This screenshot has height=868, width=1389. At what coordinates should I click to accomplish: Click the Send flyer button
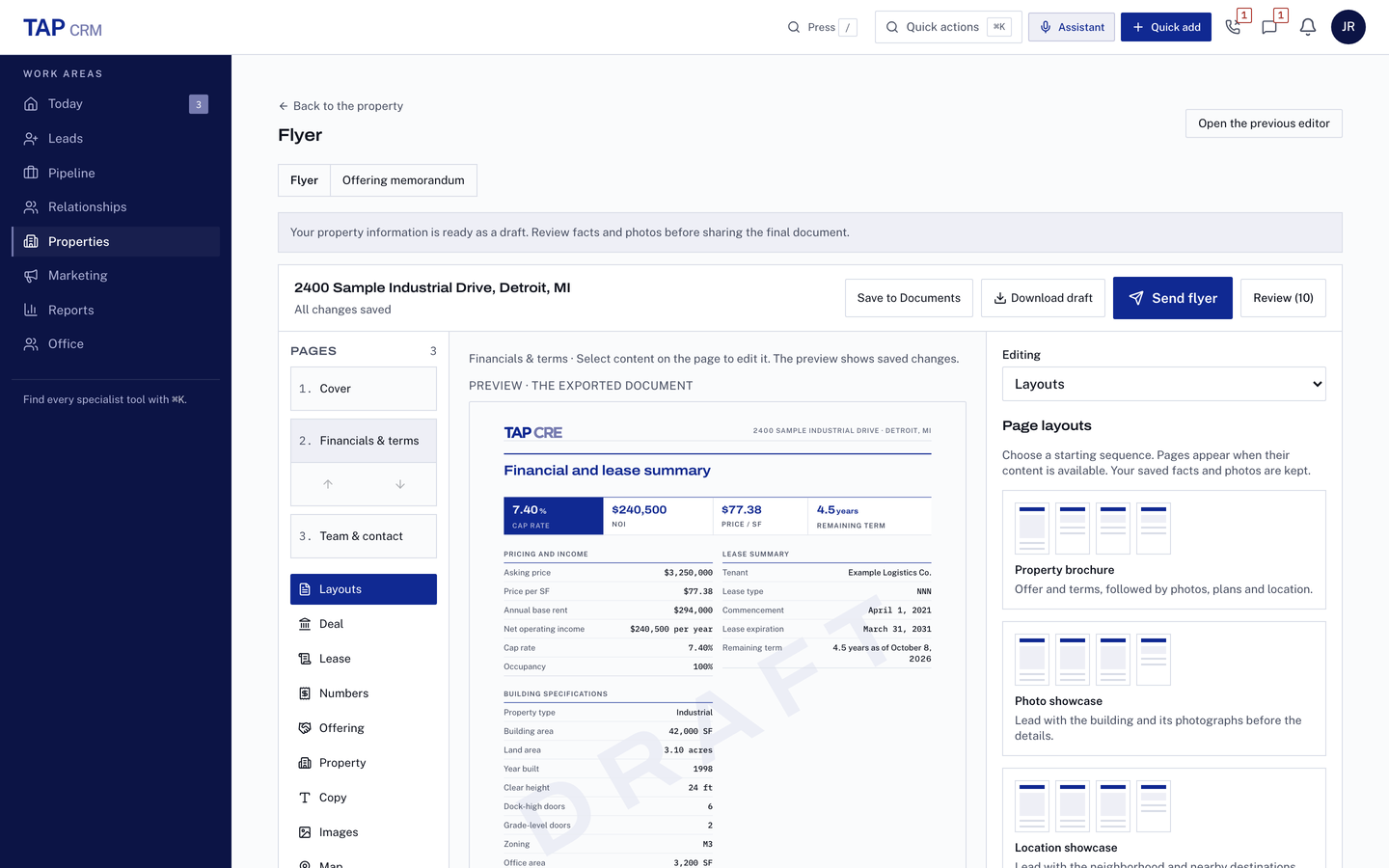1173,298
